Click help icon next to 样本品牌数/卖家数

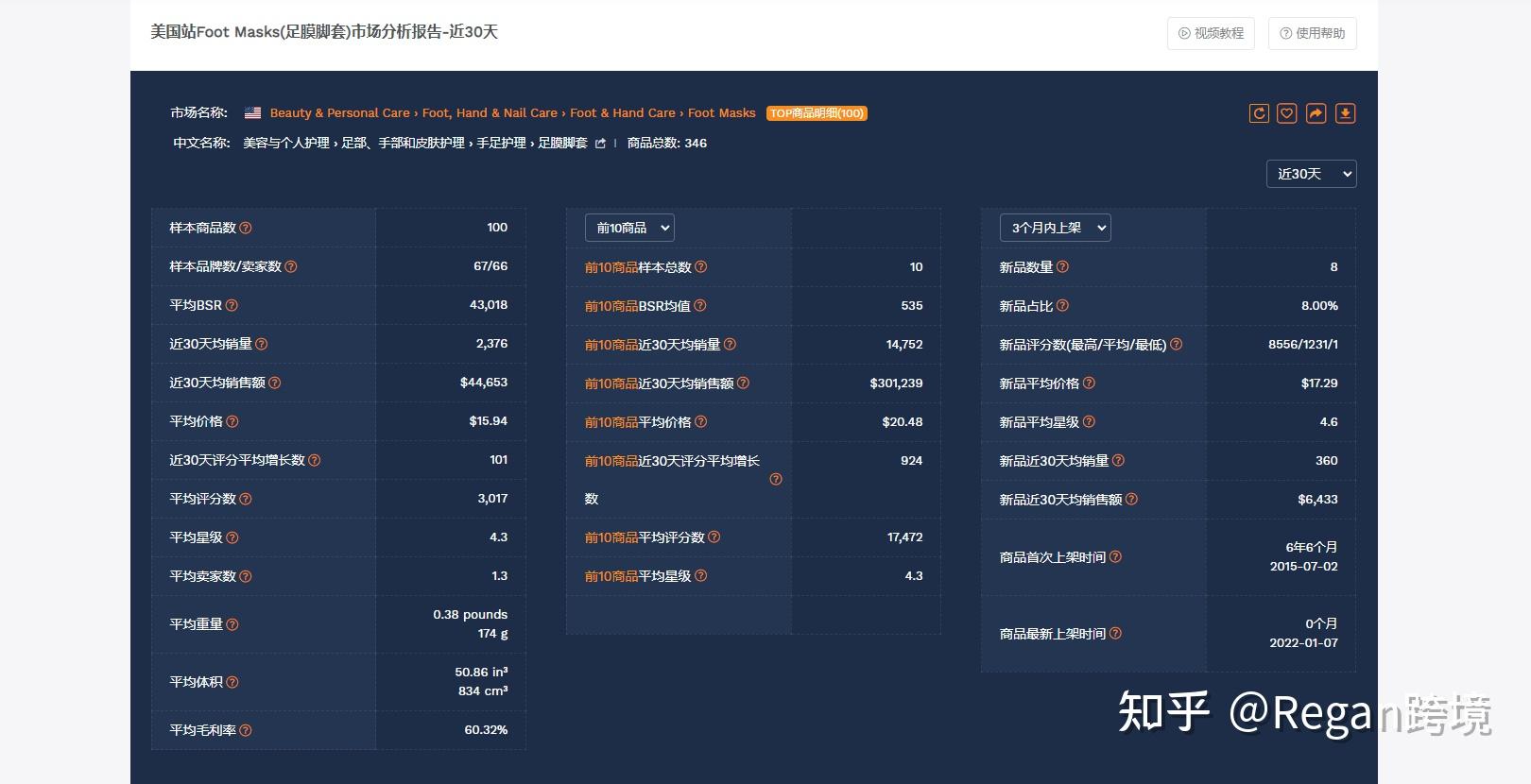291,266
